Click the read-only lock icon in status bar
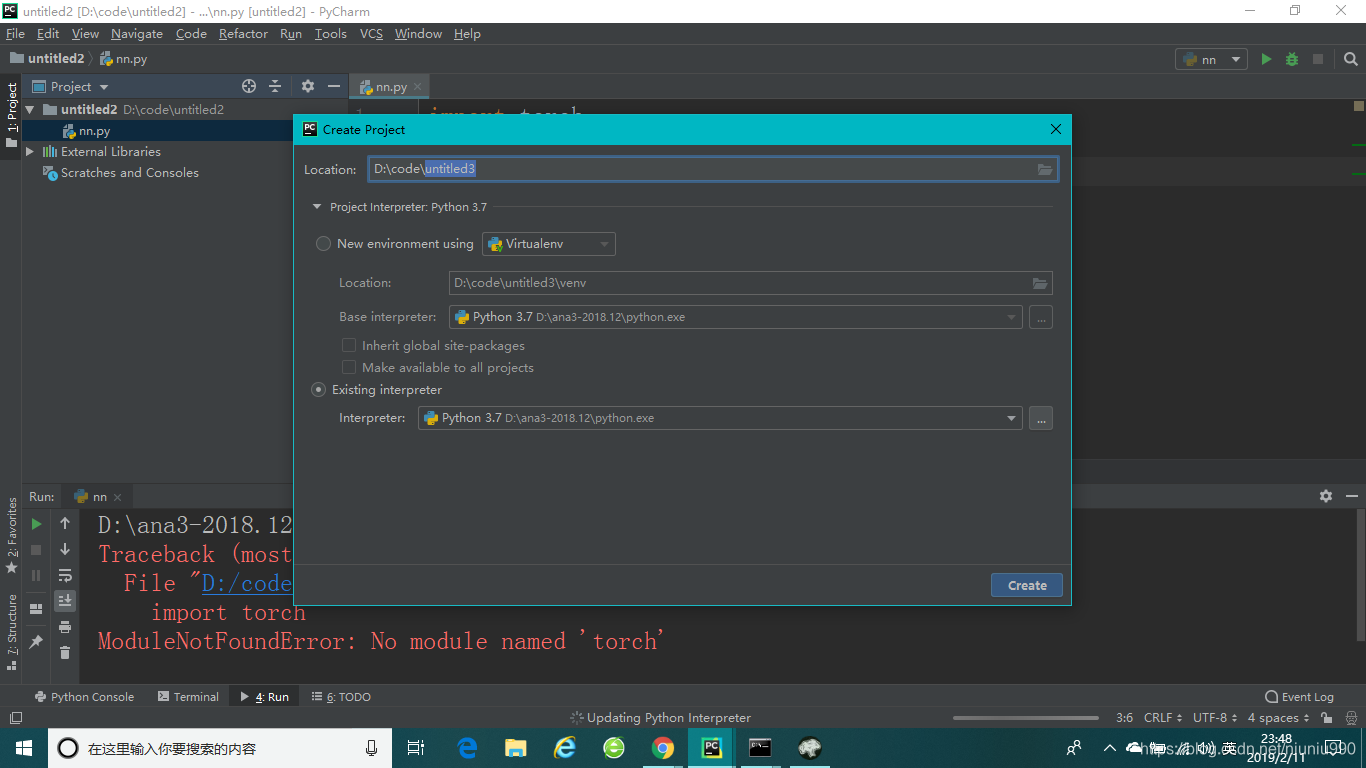This screenshot has width=1366, height=768. pos(1326,718)
